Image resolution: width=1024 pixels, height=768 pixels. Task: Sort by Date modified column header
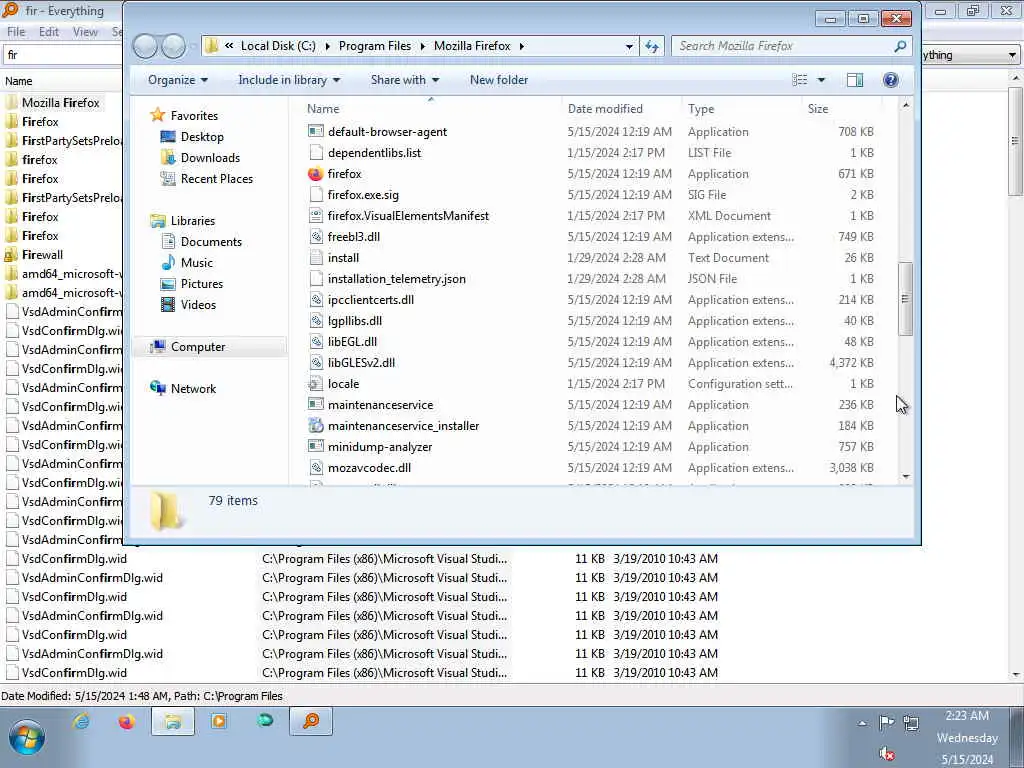pyautogui.click(x=605, y=109)
